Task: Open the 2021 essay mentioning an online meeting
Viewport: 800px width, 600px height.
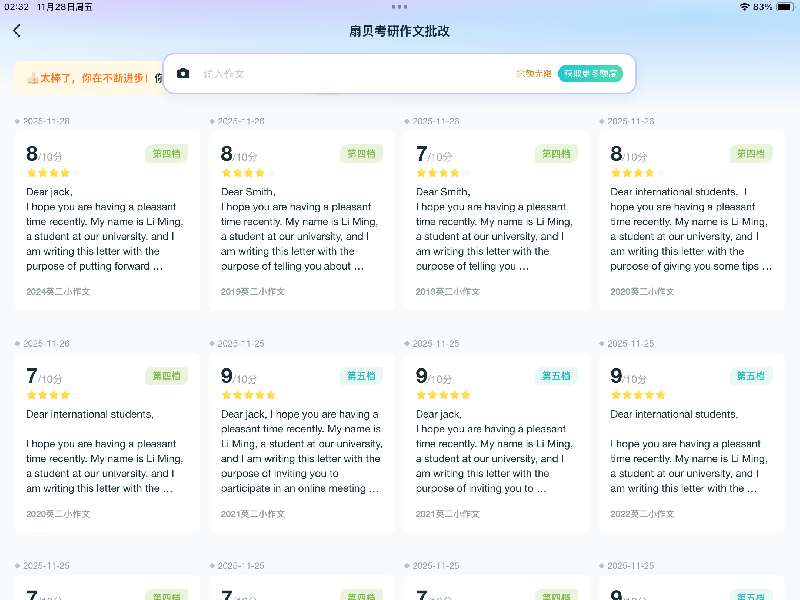Action: pyautogui.click(x=301, y=450)
